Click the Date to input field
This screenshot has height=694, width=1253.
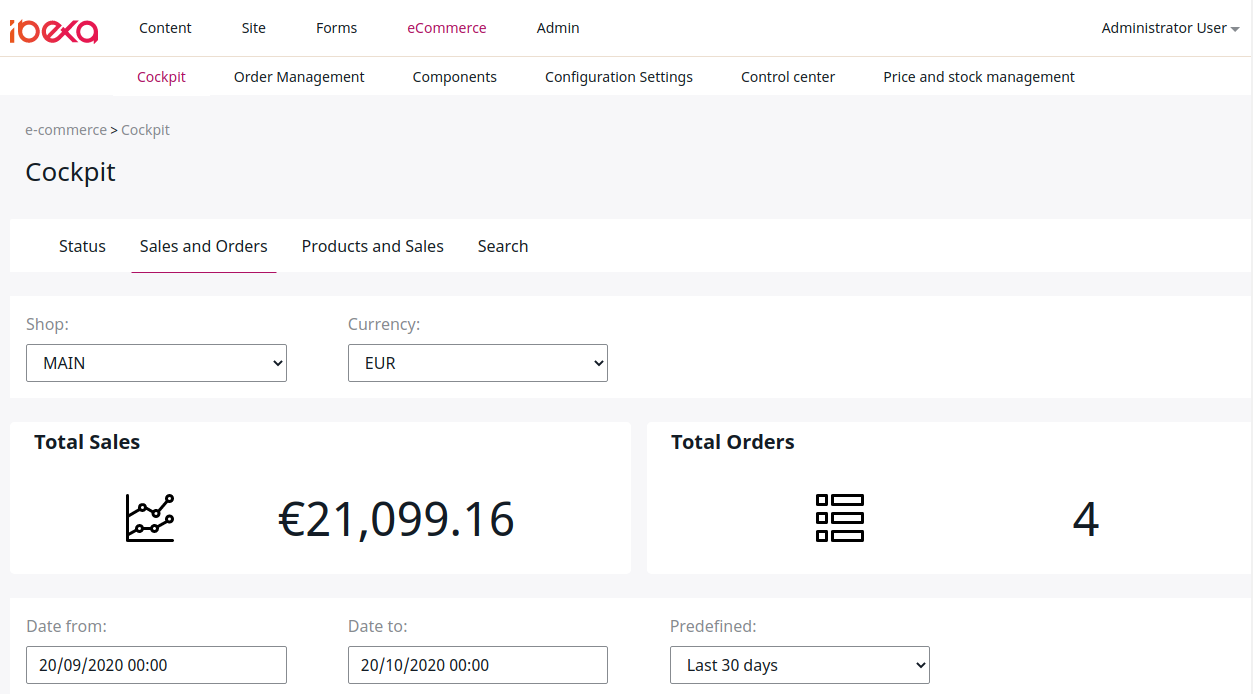click(477, 665)
